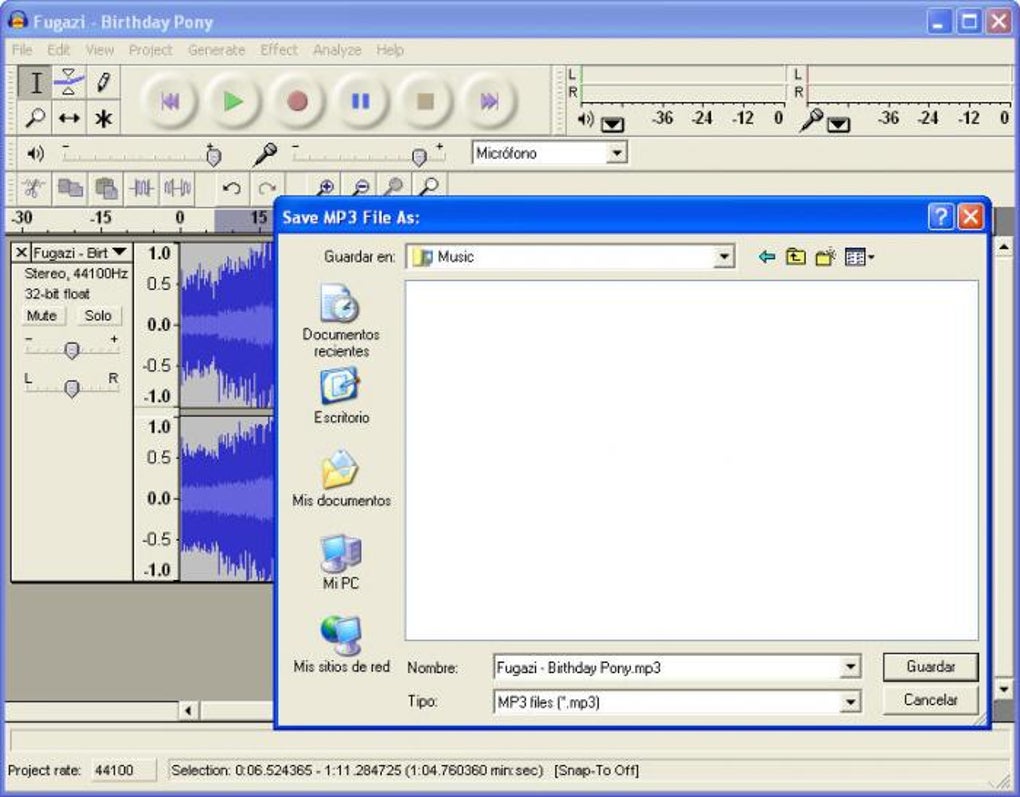This screenshot has width=1020, height=797.
Task: Select the Multi-tool asterisk icon
Action: click(103, 118)
